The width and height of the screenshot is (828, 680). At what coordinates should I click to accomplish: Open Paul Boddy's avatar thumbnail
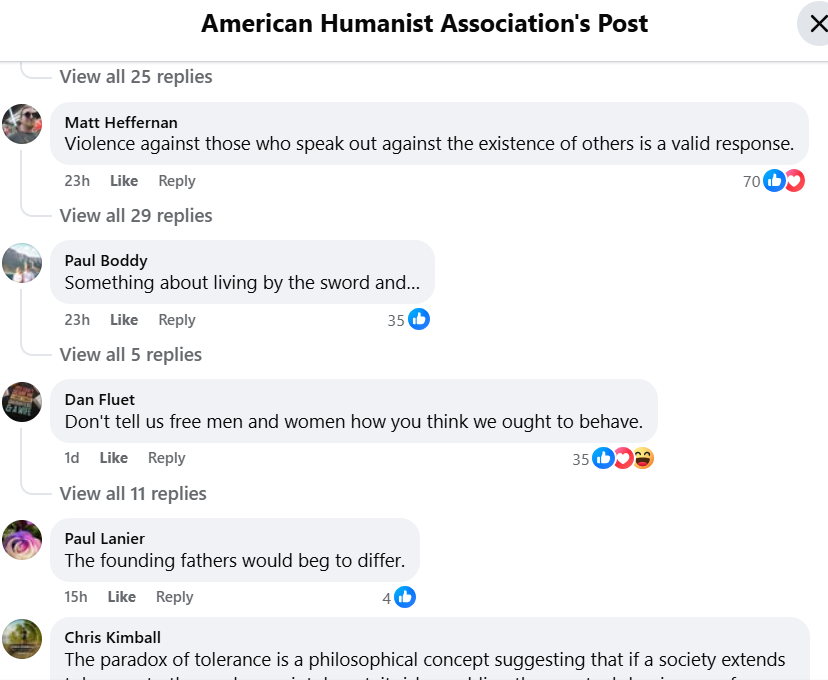[22, 263]
